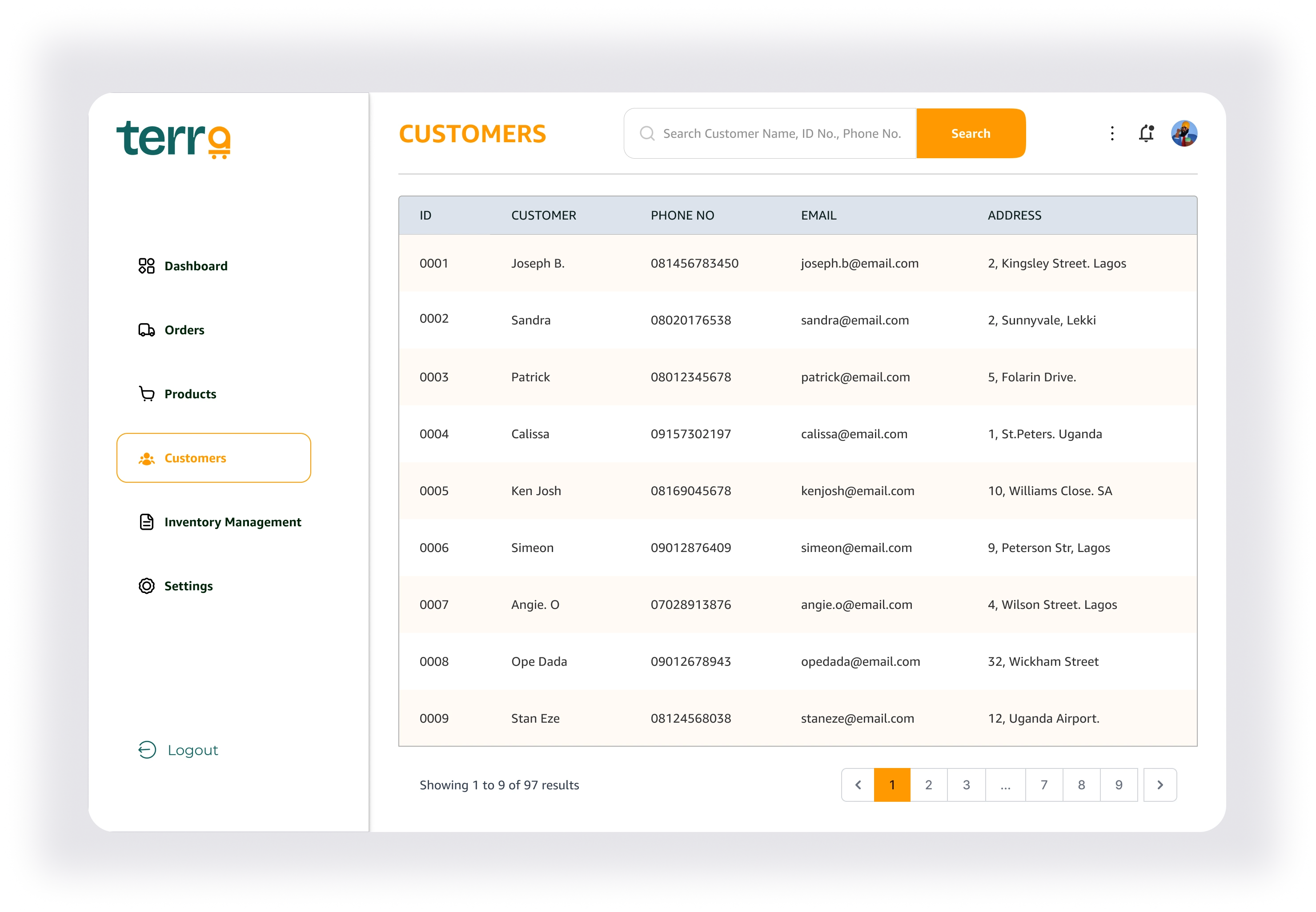
Task: Click the Dashboard grid icon
Action: click(146, 266)
